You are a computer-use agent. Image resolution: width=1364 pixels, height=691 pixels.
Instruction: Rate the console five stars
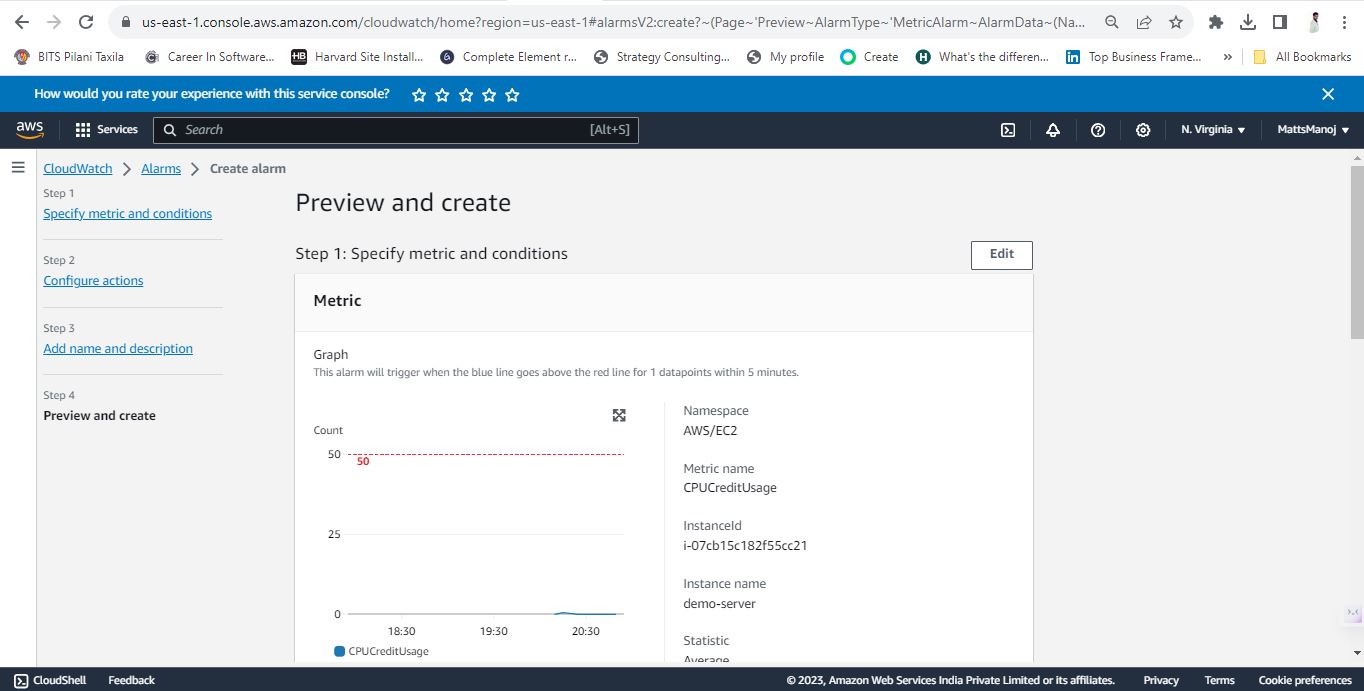click(x=512, y=95)
